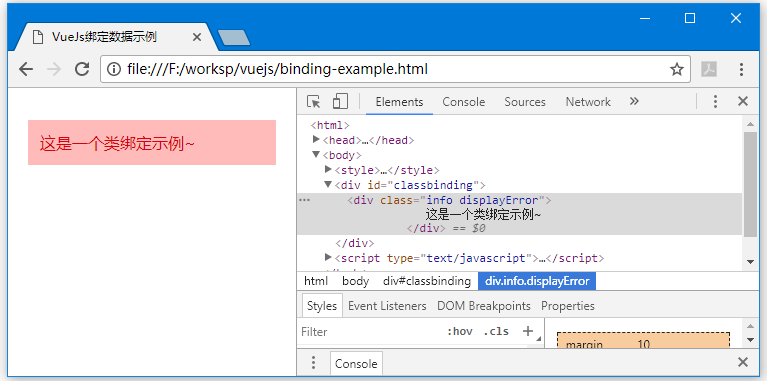This screenshot has width=767, height=381.
Task: Switch to the Elements tab
Action: point(399,102)
